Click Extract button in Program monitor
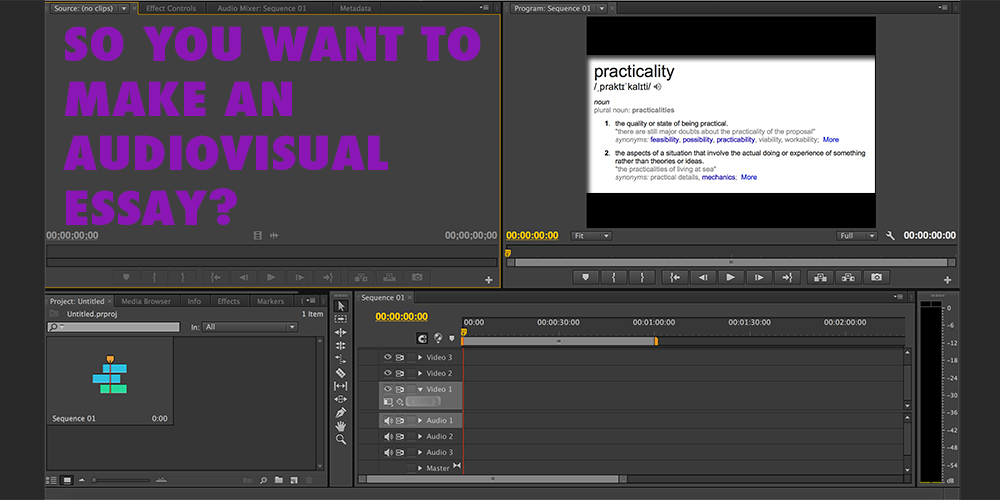The width and height of the screenshot is (1000, 500). pos(848,277)
